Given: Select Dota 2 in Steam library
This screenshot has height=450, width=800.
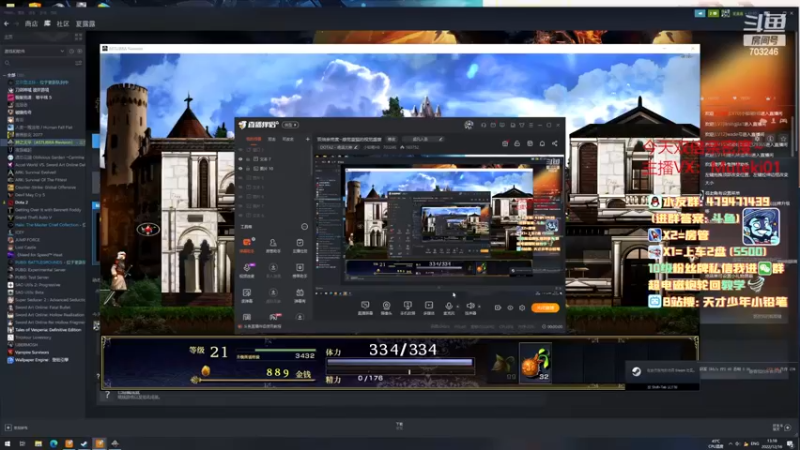Looking at the screenshot, I should point(21,202).
